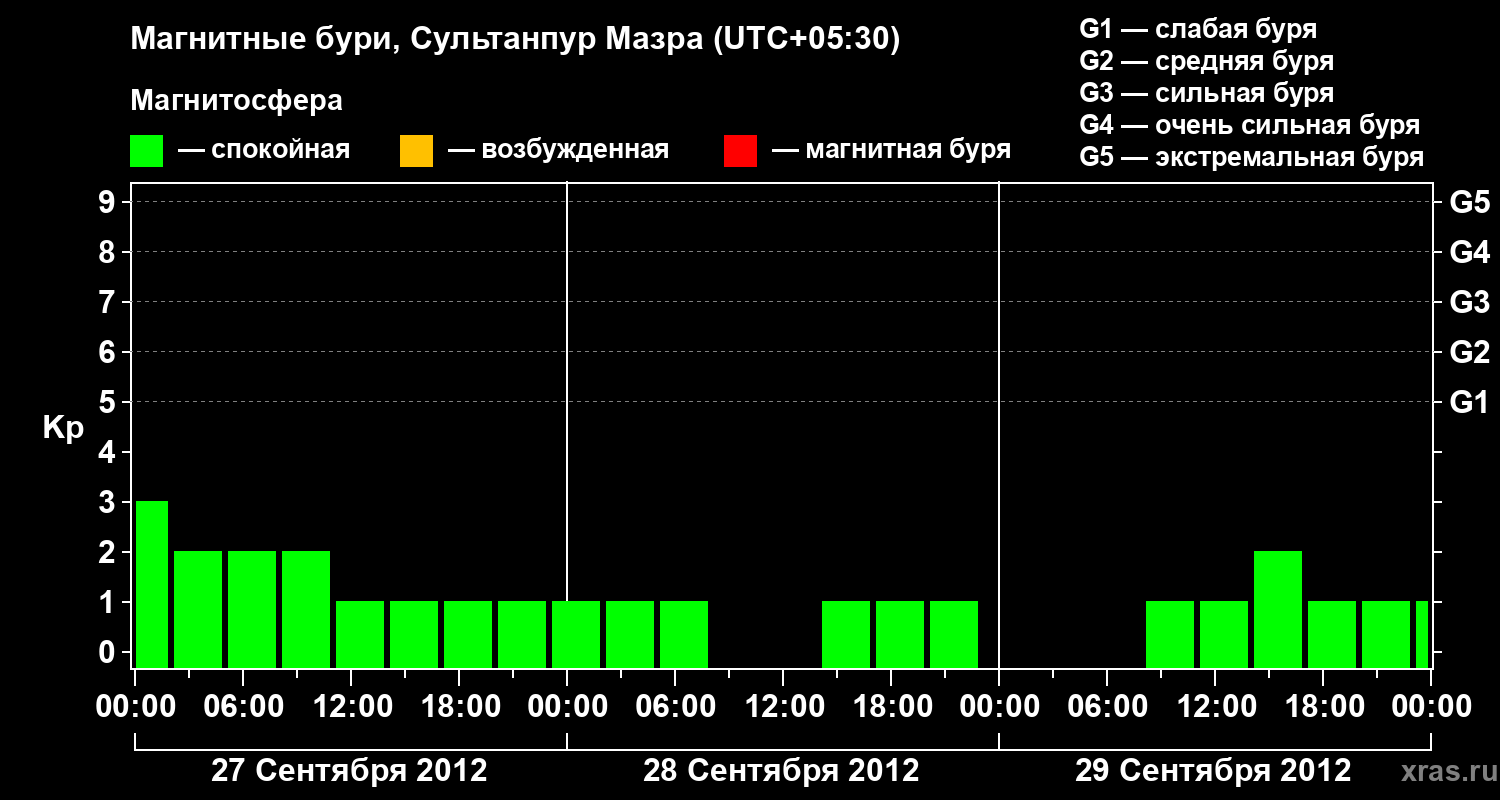The image size is (1500, 800).
Task: Click the '00:00' label starting 29 Сентября
Action: click(x=999, y=706)
